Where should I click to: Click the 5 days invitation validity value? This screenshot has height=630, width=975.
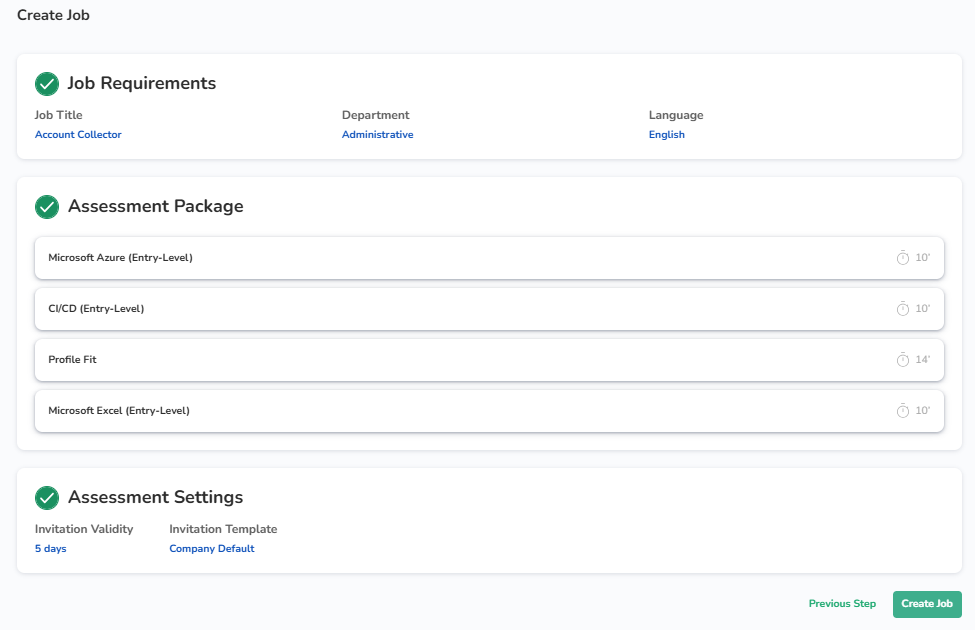(x=50, y=549)
